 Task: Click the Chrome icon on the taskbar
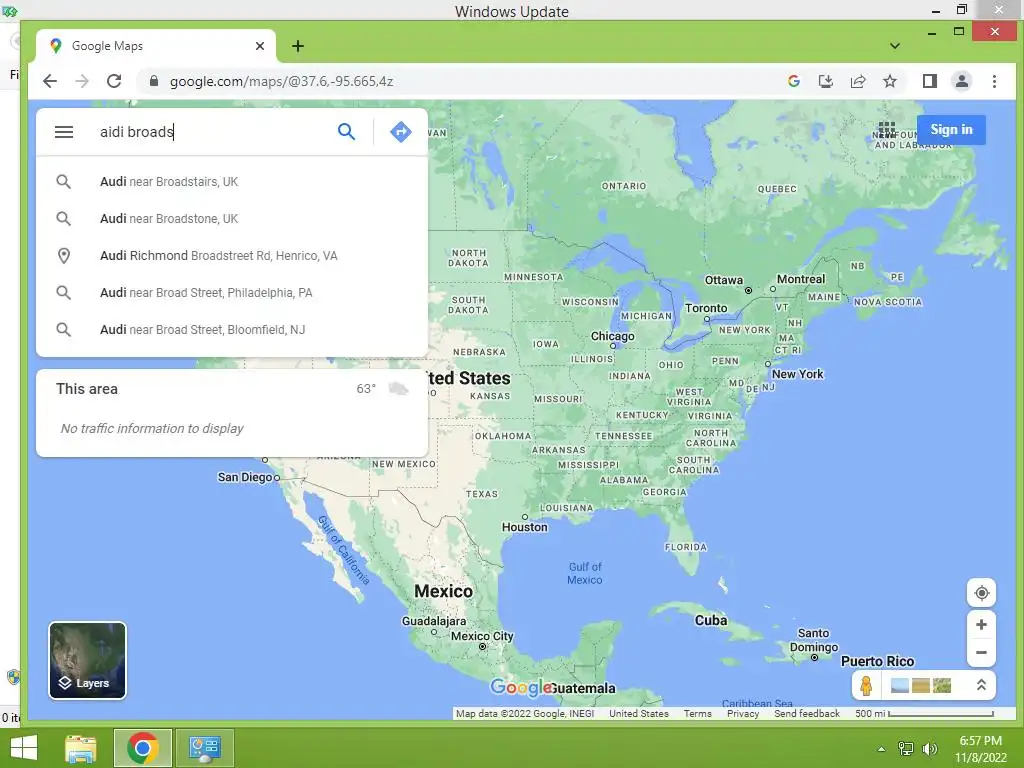tap(142, 748)
